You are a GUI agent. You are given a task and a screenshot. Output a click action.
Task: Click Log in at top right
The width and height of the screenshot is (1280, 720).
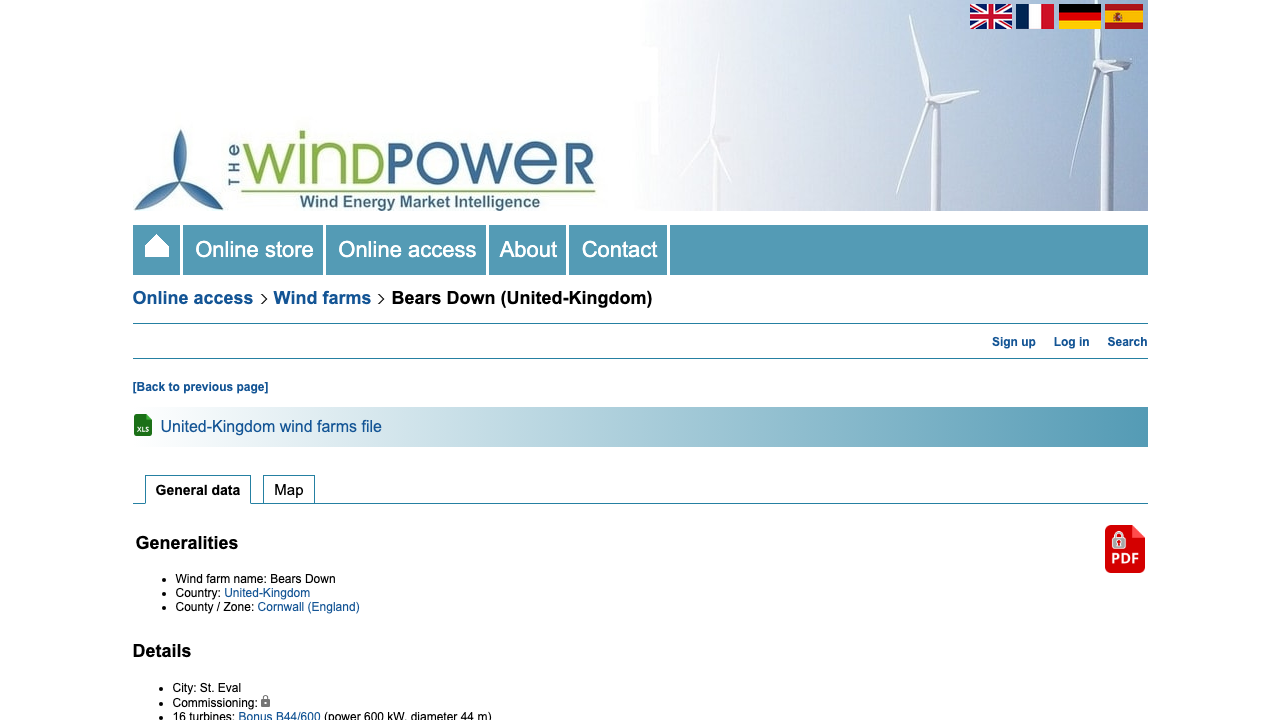1071,341
